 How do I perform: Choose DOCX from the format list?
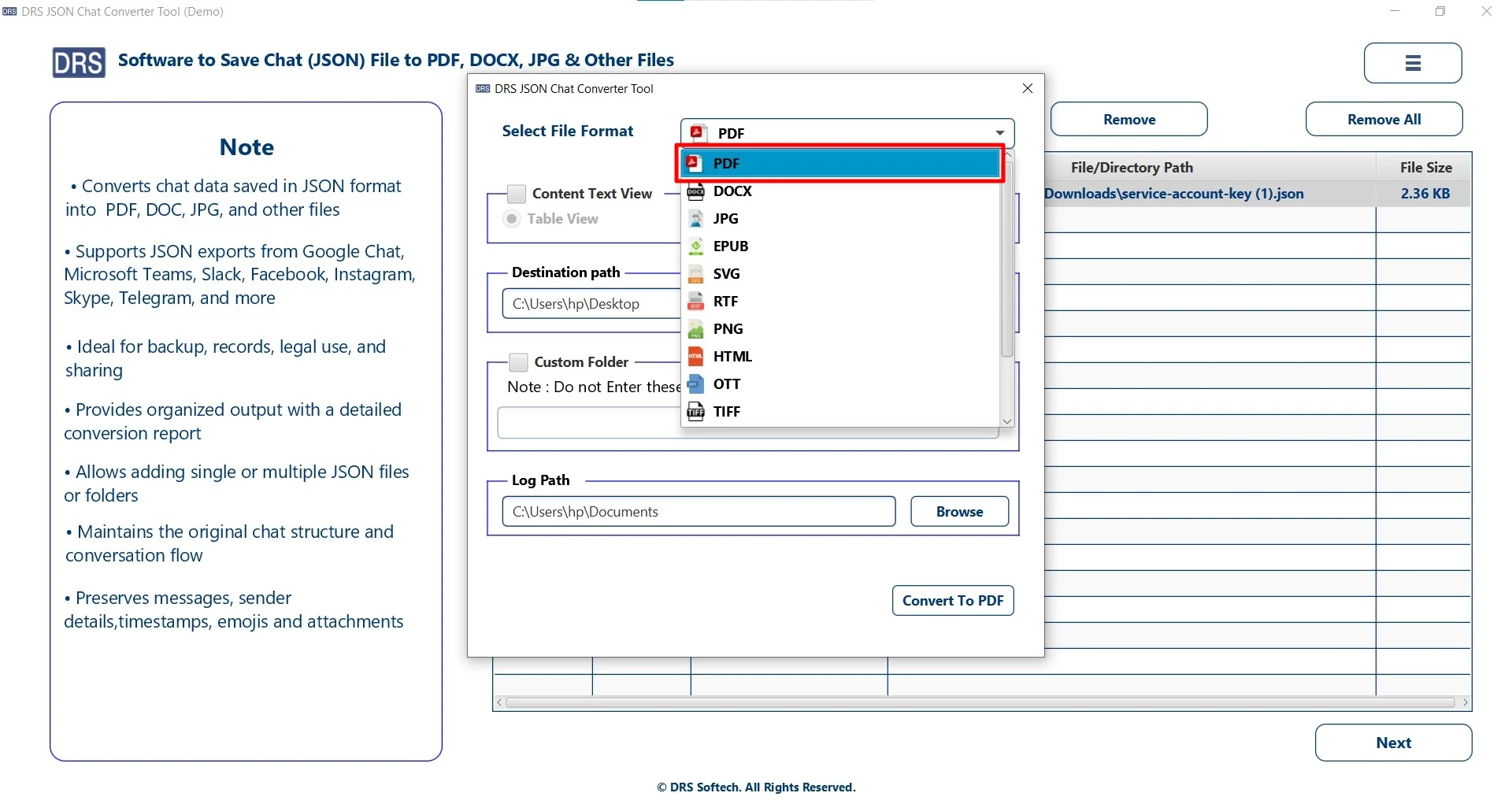840,191
